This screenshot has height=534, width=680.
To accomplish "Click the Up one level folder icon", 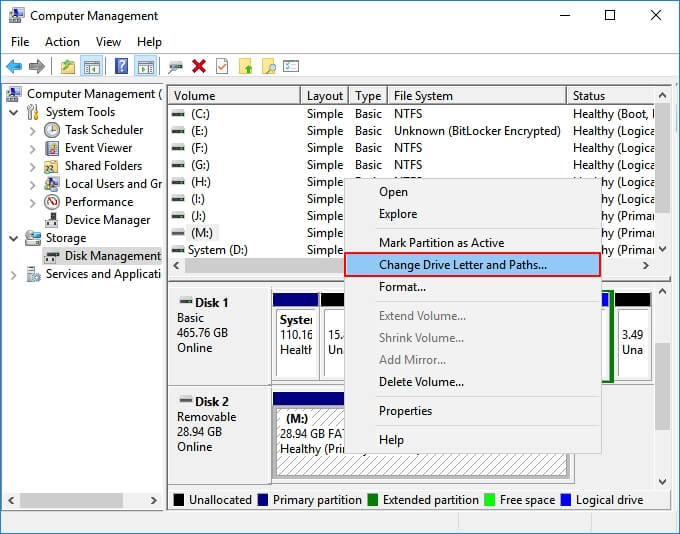I will pyautogui.click(x=67, y=67).
